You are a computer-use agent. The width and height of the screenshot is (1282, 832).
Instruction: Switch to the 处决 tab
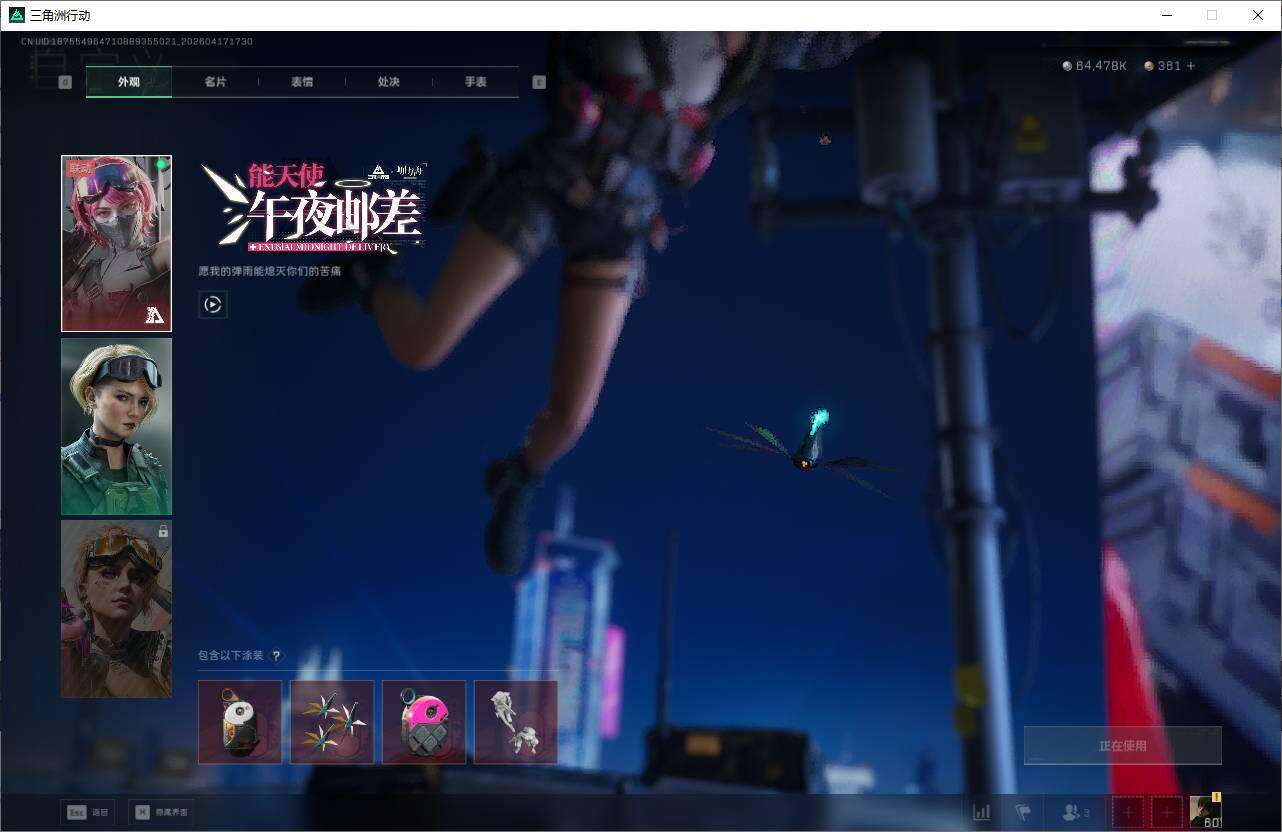tap(389, 82)
